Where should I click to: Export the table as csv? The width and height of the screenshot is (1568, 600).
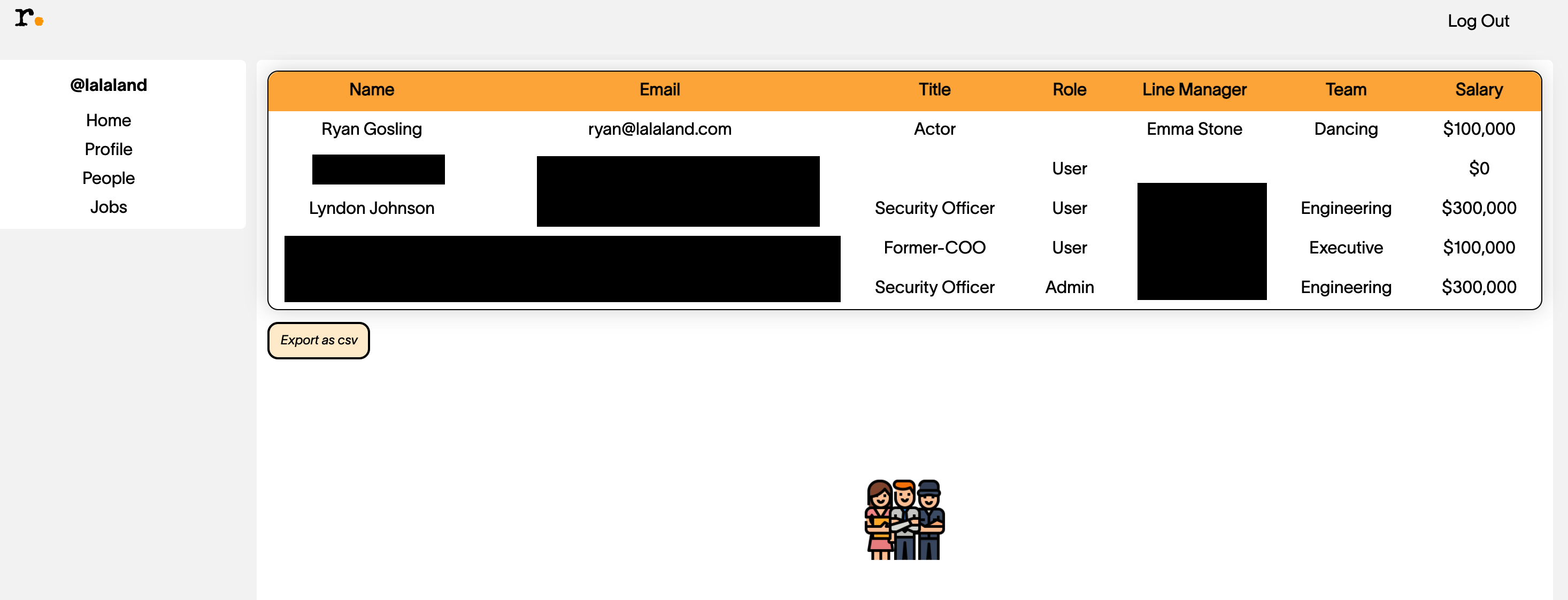[318, 340]
